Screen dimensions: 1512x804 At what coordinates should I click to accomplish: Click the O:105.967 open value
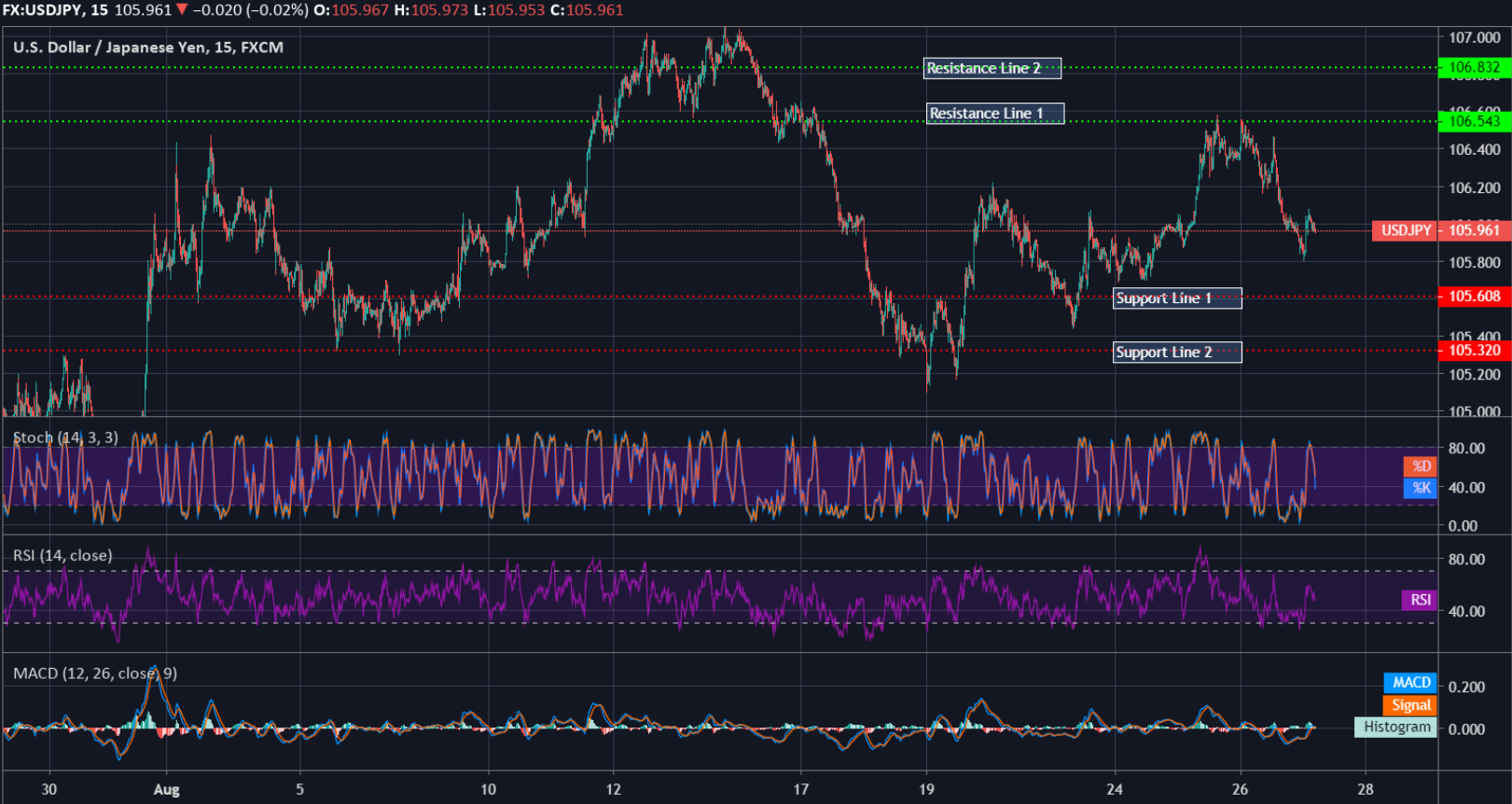click(352, 10)
